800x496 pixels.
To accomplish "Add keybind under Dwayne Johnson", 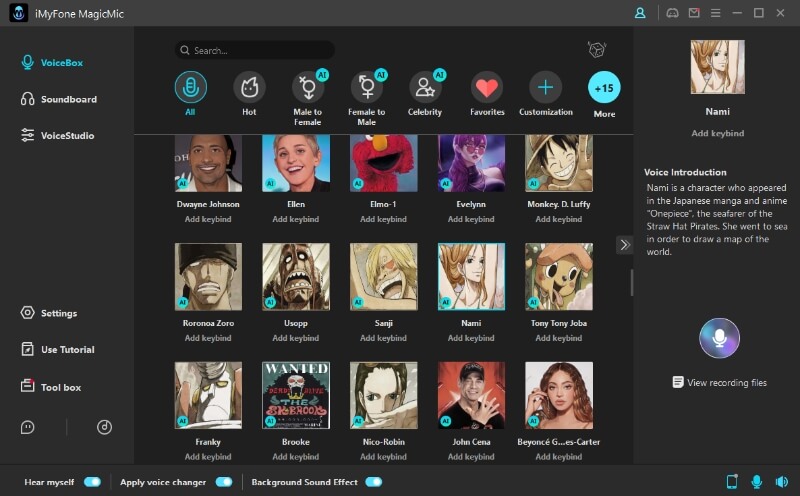I will [208, 219].
